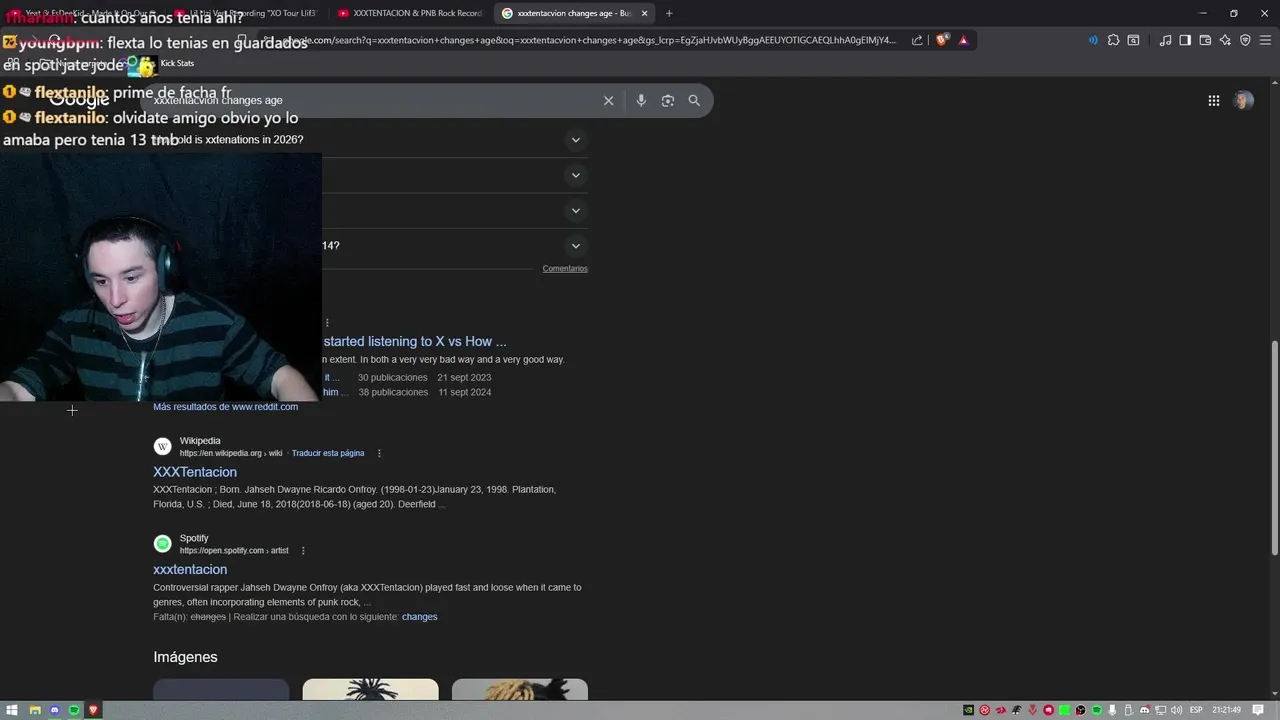Click the Comentarios feedback link
This screenshot has height=720, width=1280.
pos(565,269)
